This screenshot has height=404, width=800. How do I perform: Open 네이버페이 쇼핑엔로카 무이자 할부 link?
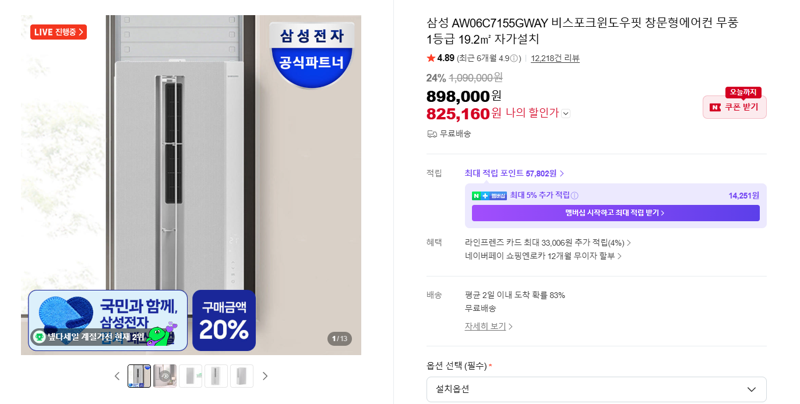543,256
